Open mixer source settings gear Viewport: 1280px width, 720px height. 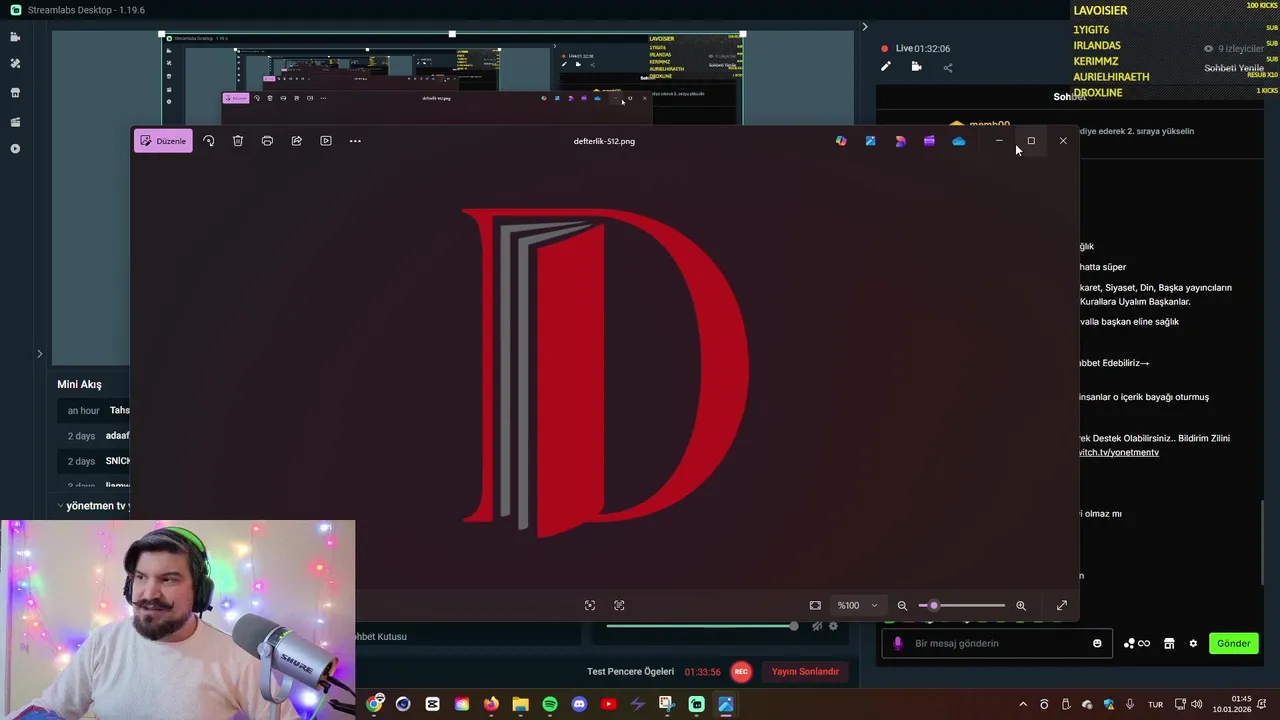(833, 626)
